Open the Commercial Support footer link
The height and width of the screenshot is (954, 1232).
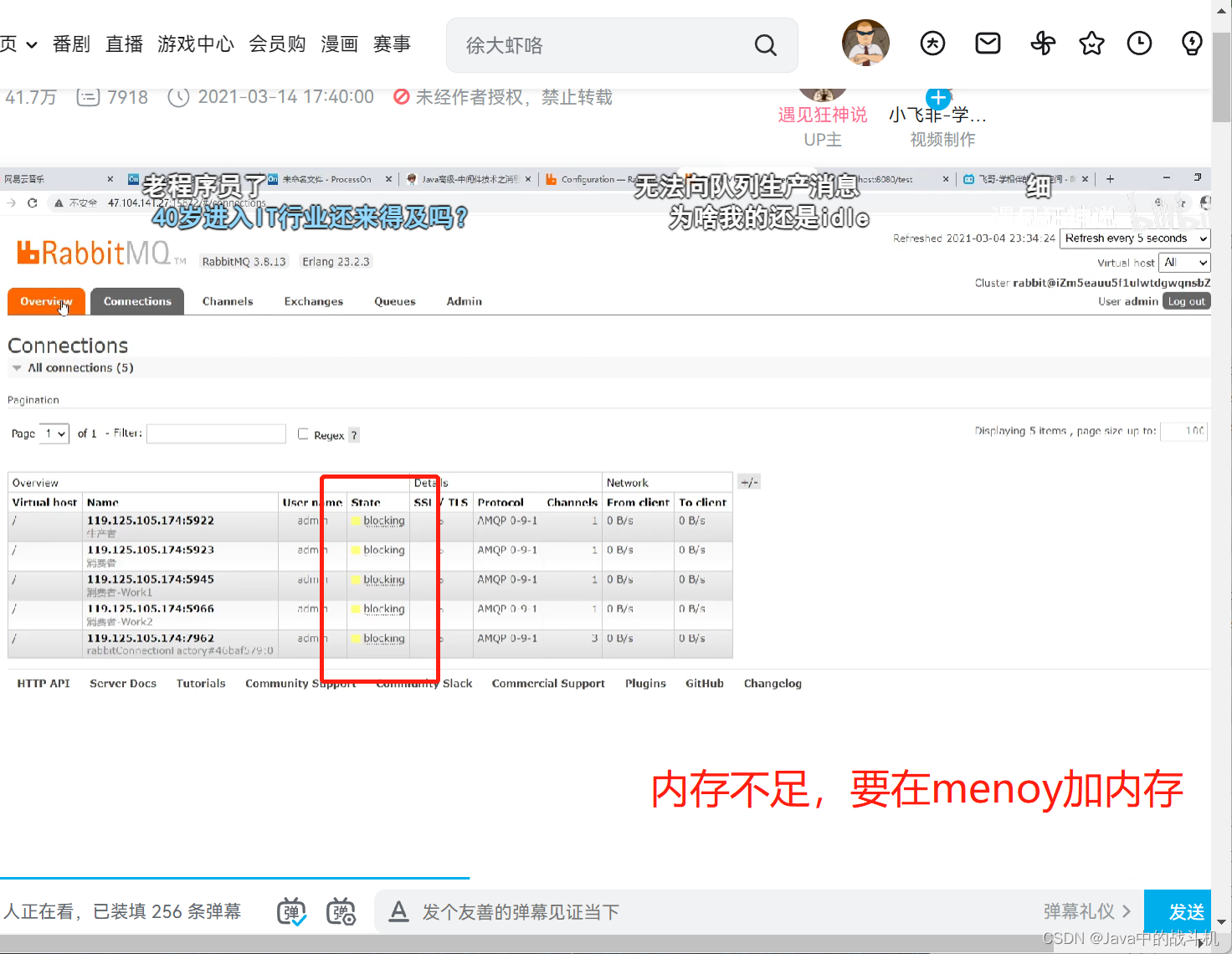[x=548, y=684]
